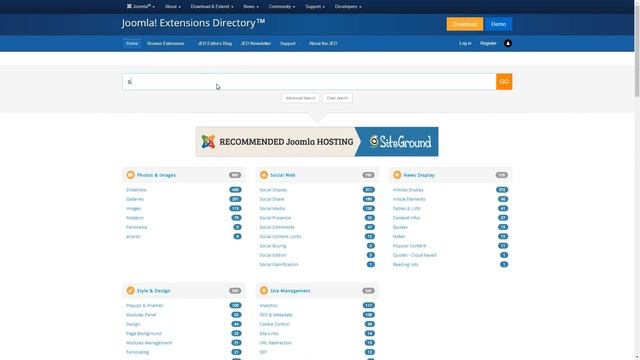The height and width of the screenshot is (360, 640).
Task: Click the blue Demo button
Action: click(x=498, y=24)
